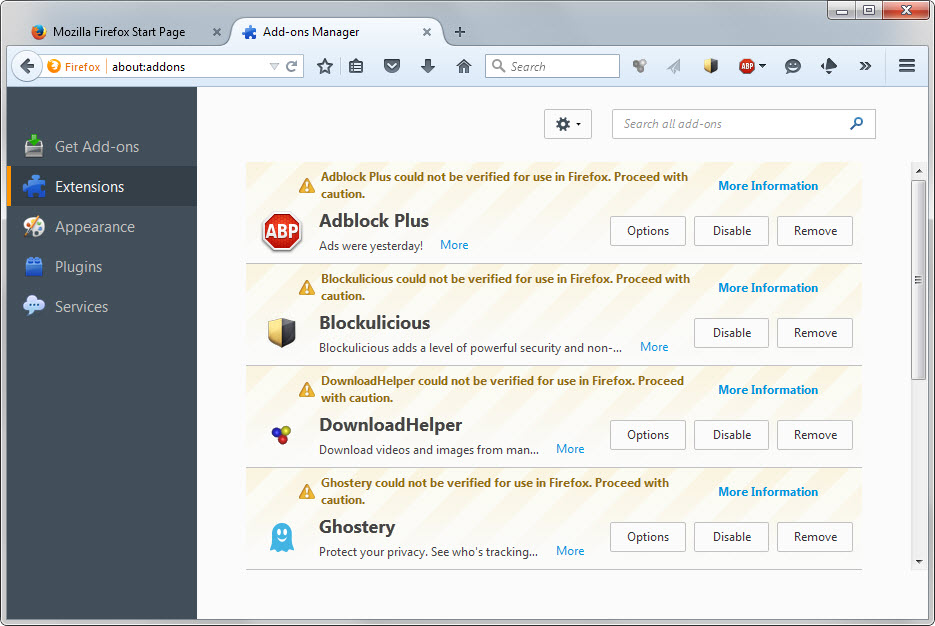The image size is (935, 626).
Task: Click the DownloadHelper colored balls logo
Action: pyautogui.click(x=281, y=435)
